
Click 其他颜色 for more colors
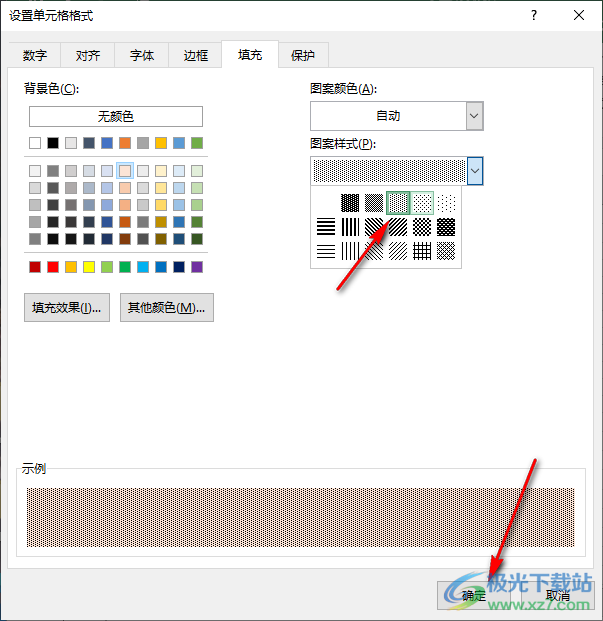point(166,308)
